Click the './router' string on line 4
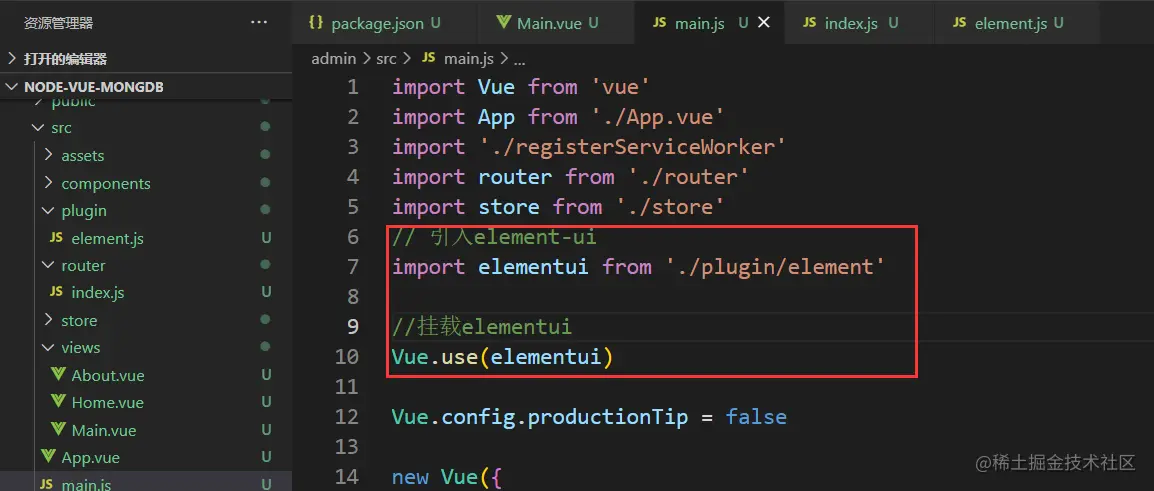 click(689, 177)
